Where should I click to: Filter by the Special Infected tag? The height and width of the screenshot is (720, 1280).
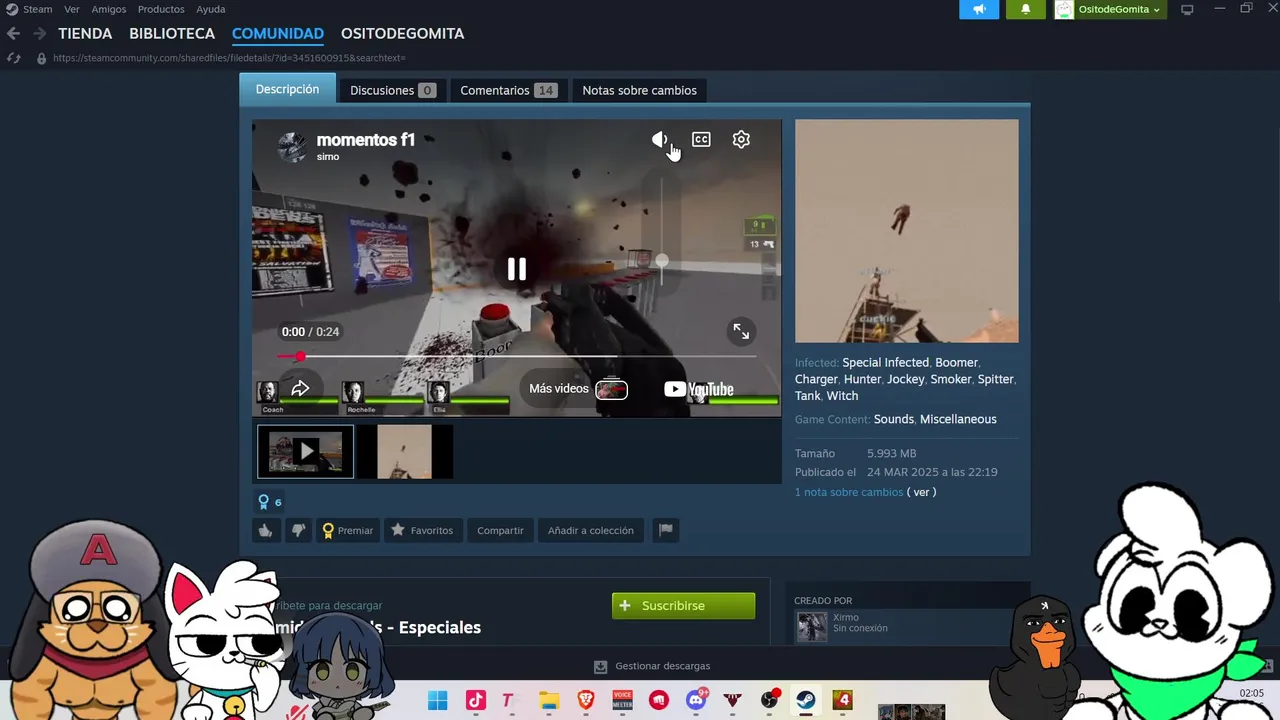click(885, 362)
